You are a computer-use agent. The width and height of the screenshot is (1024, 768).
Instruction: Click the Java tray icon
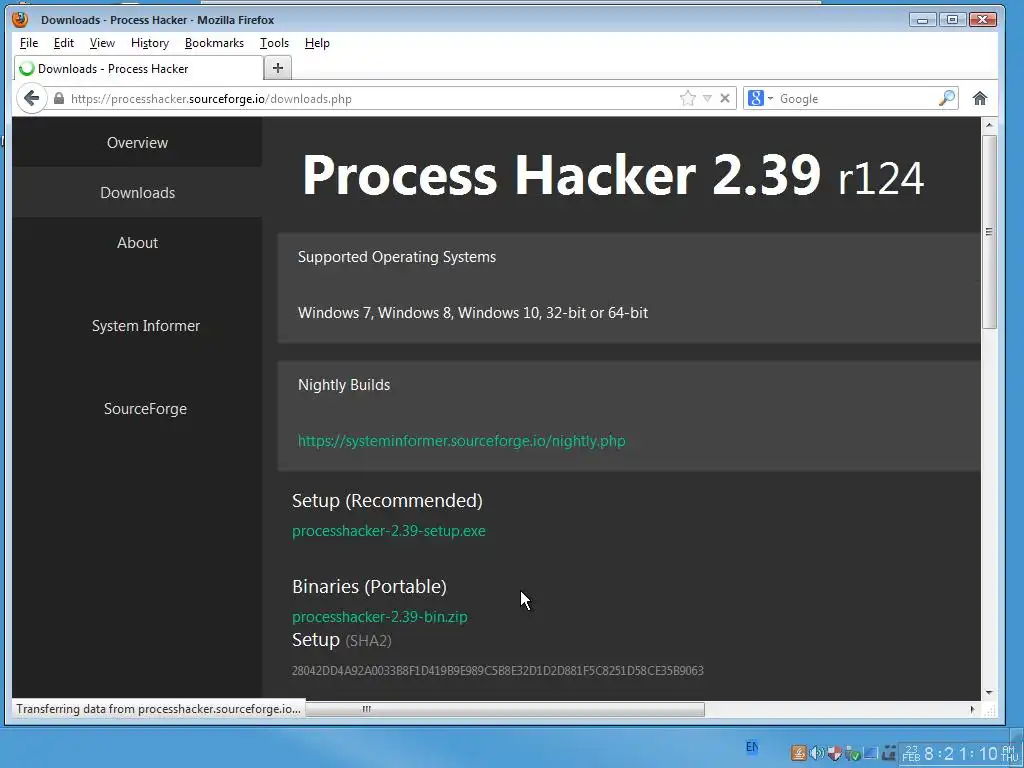798,753
